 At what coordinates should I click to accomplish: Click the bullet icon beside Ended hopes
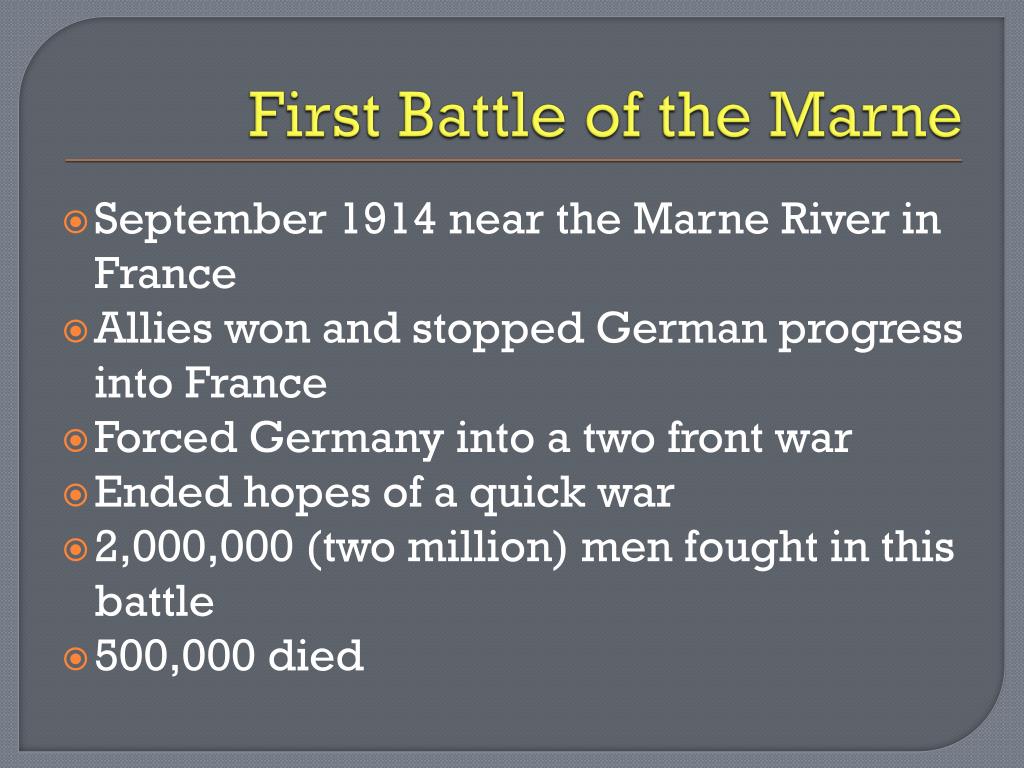point(76,495)
